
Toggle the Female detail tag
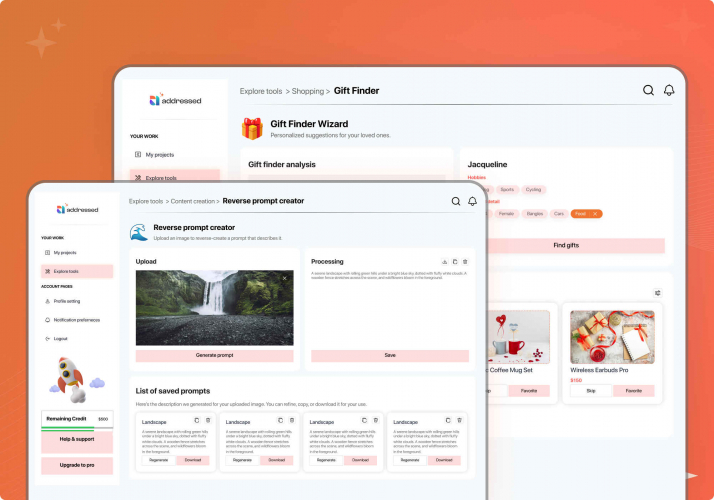coord(506,214)
